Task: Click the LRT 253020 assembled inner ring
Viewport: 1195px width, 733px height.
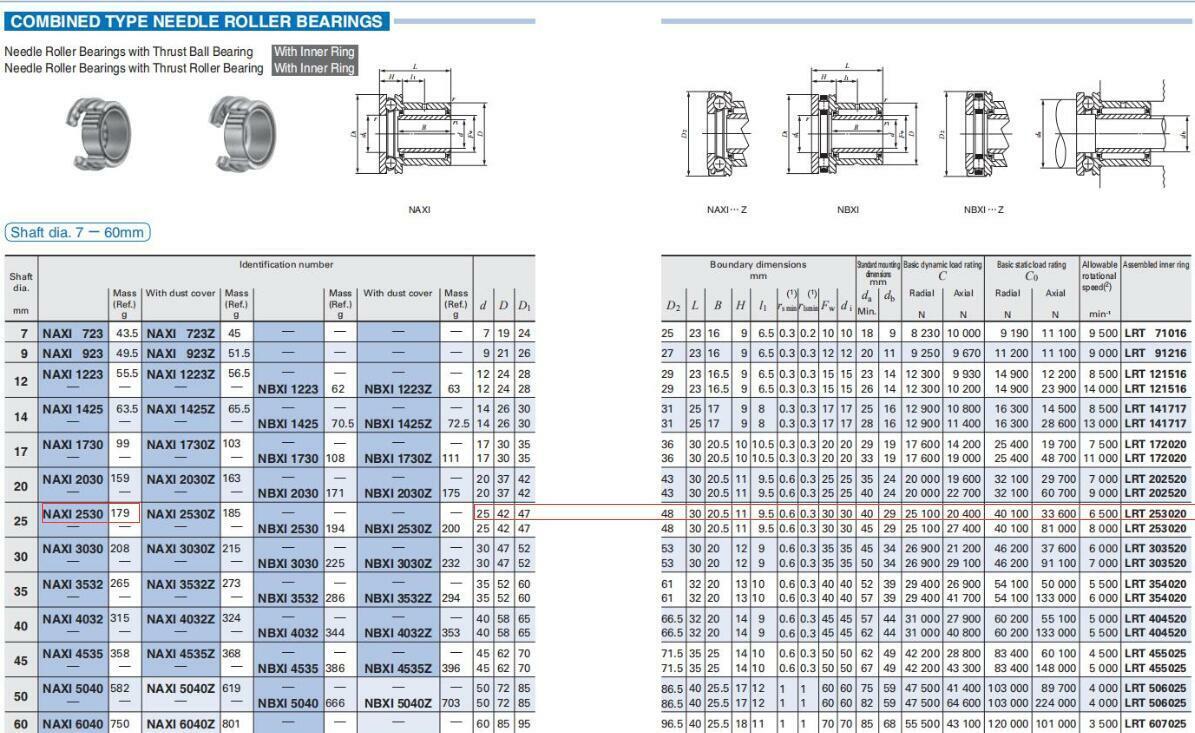Action: coord(1154,514)
